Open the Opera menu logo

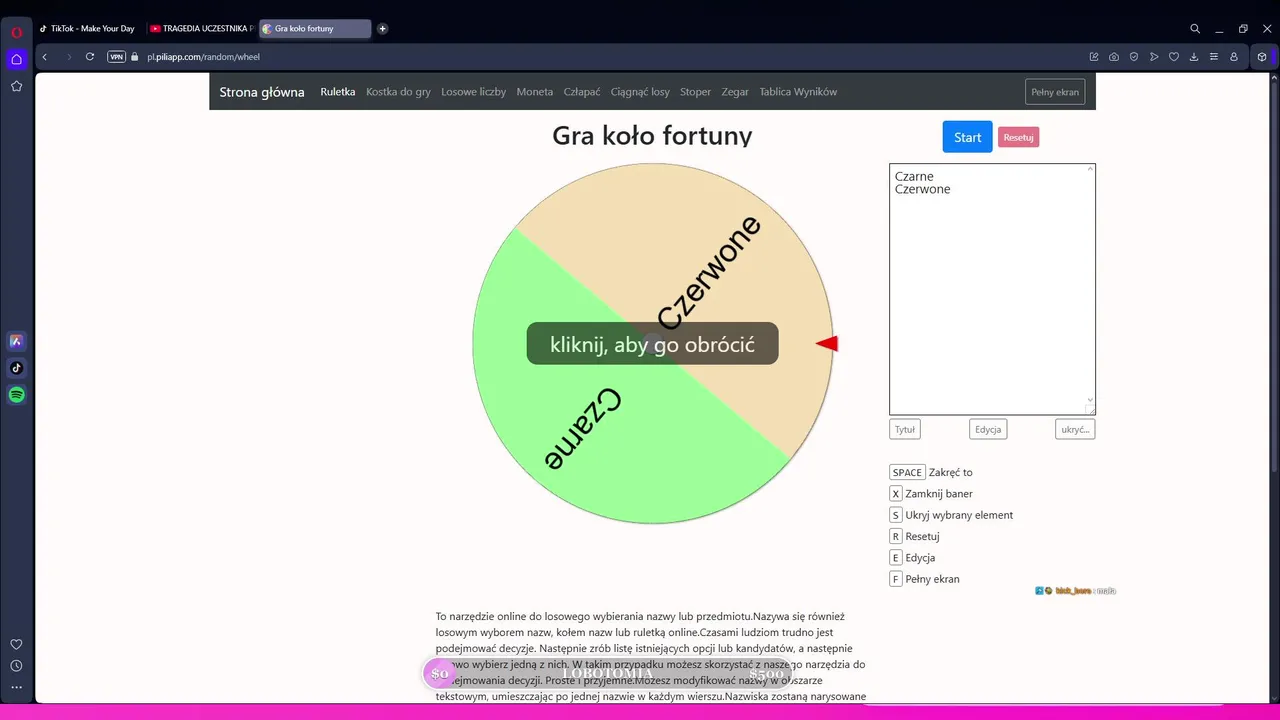coord(16,32)
